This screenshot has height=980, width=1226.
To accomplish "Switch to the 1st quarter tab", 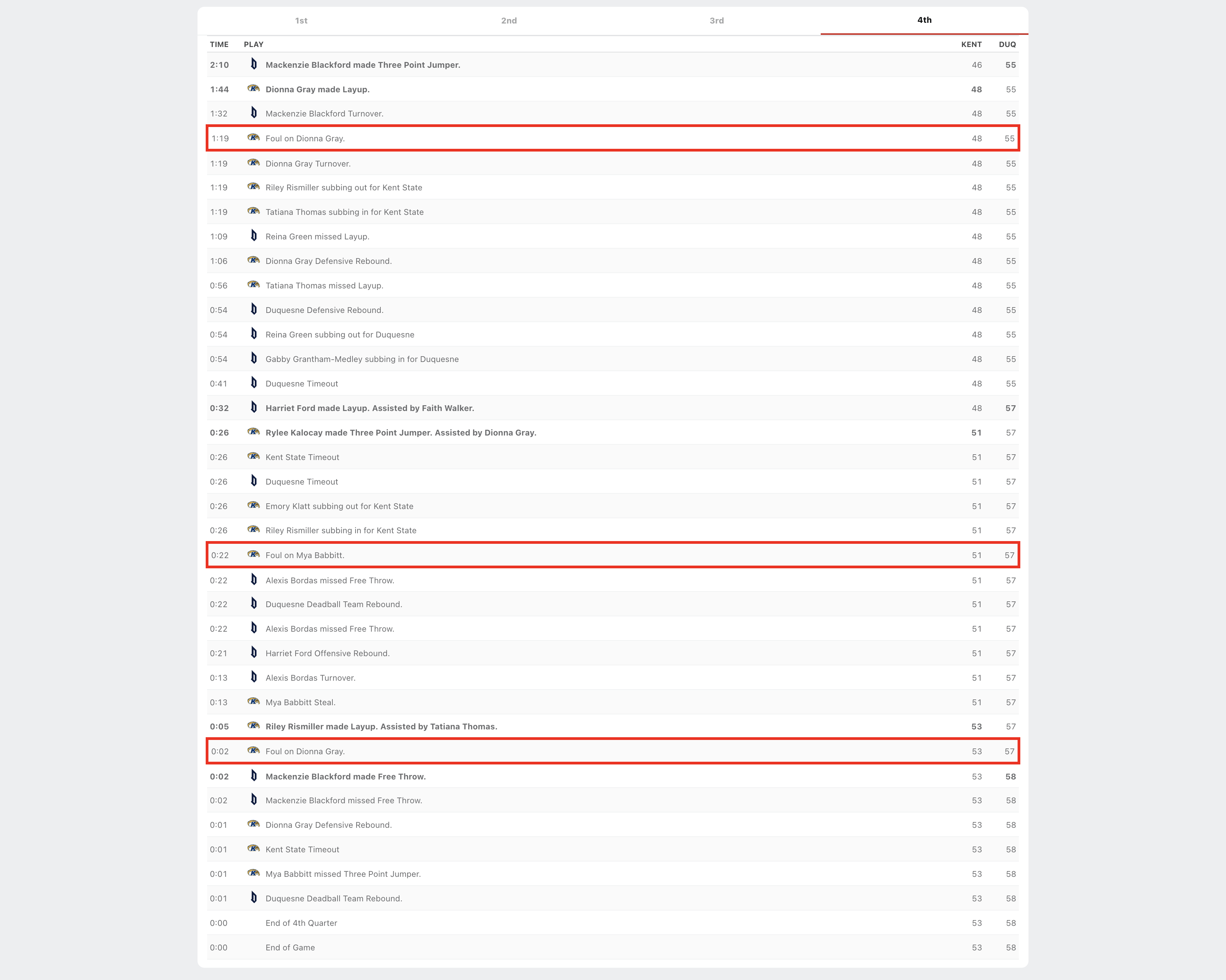I will pyautogui.click(x=301, y=20).
